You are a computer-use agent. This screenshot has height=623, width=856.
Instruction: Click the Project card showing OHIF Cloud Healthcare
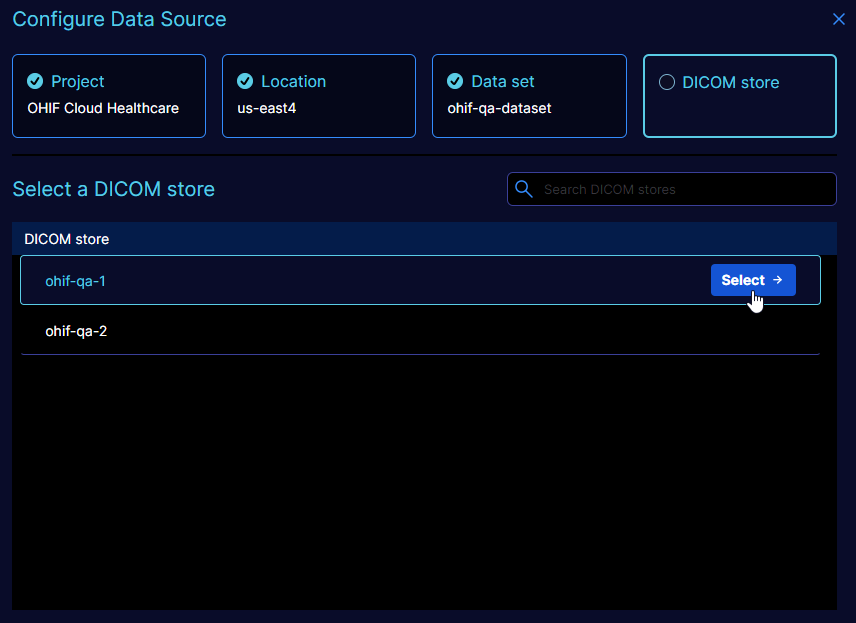click(x=108, y=96)
